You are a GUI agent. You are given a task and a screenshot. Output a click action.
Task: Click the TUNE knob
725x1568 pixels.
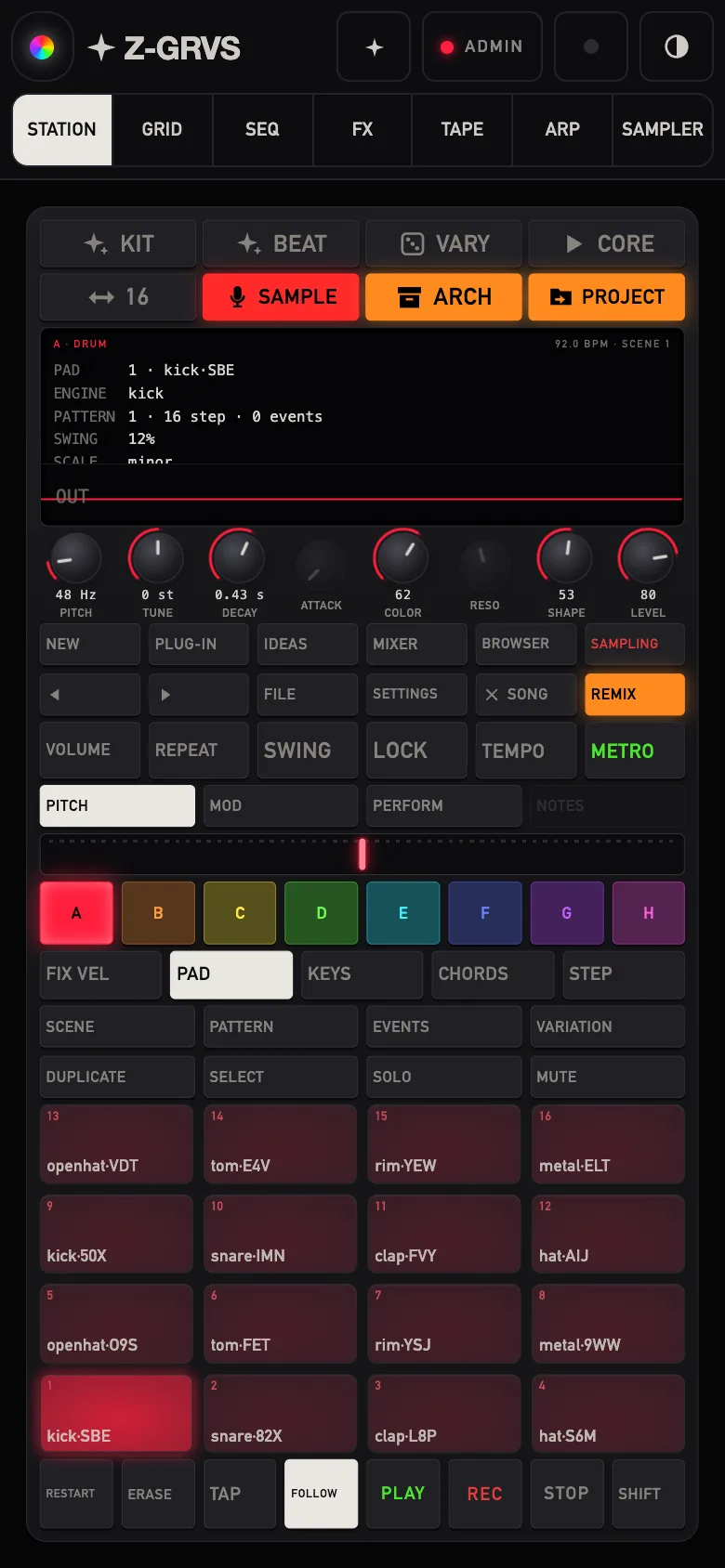[157, 558]
